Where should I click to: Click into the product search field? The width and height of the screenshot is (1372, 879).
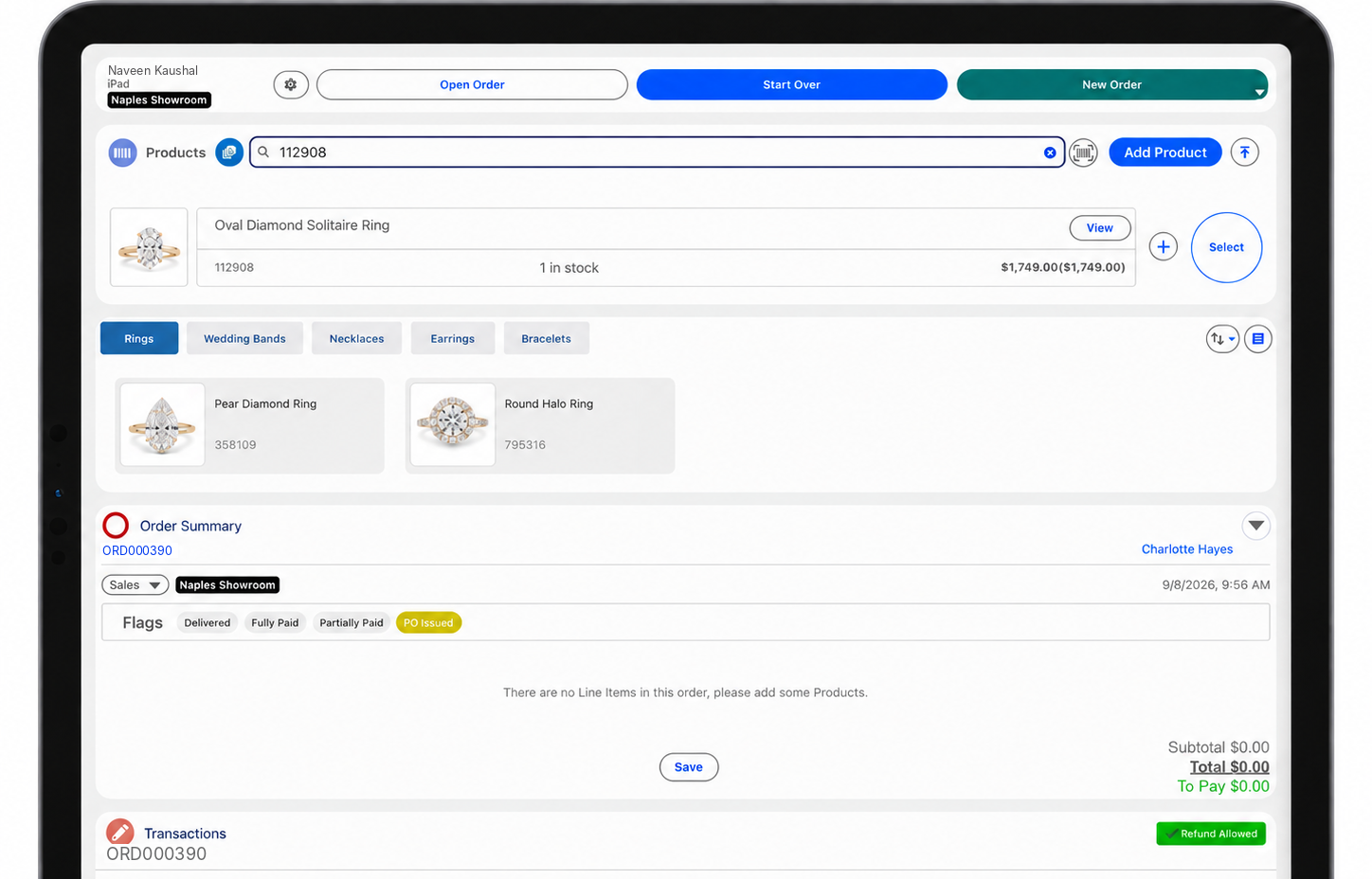point(657,152)
